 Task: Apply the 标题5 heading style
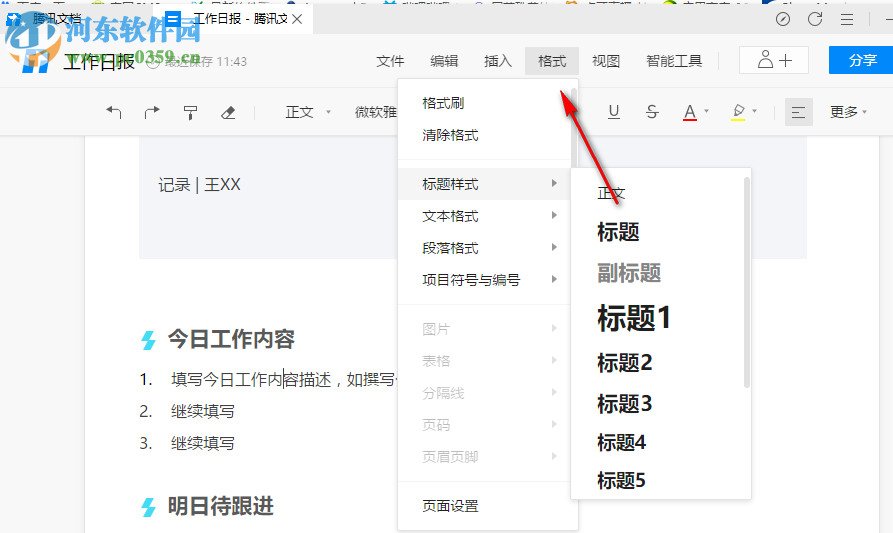[x=621, y=481]
